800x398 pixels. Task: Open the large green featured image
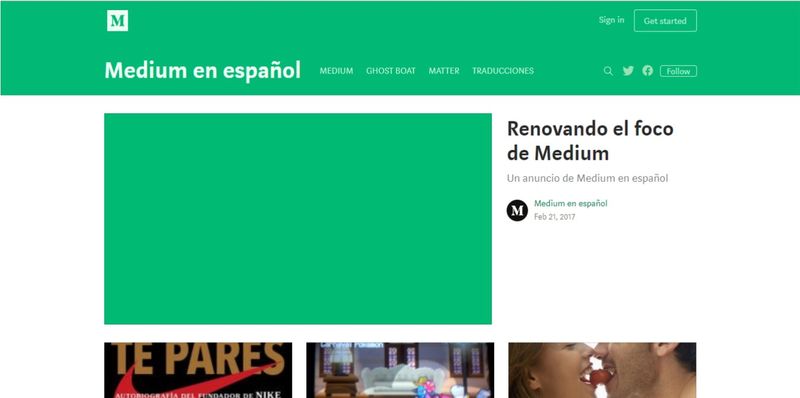(298, 219)
